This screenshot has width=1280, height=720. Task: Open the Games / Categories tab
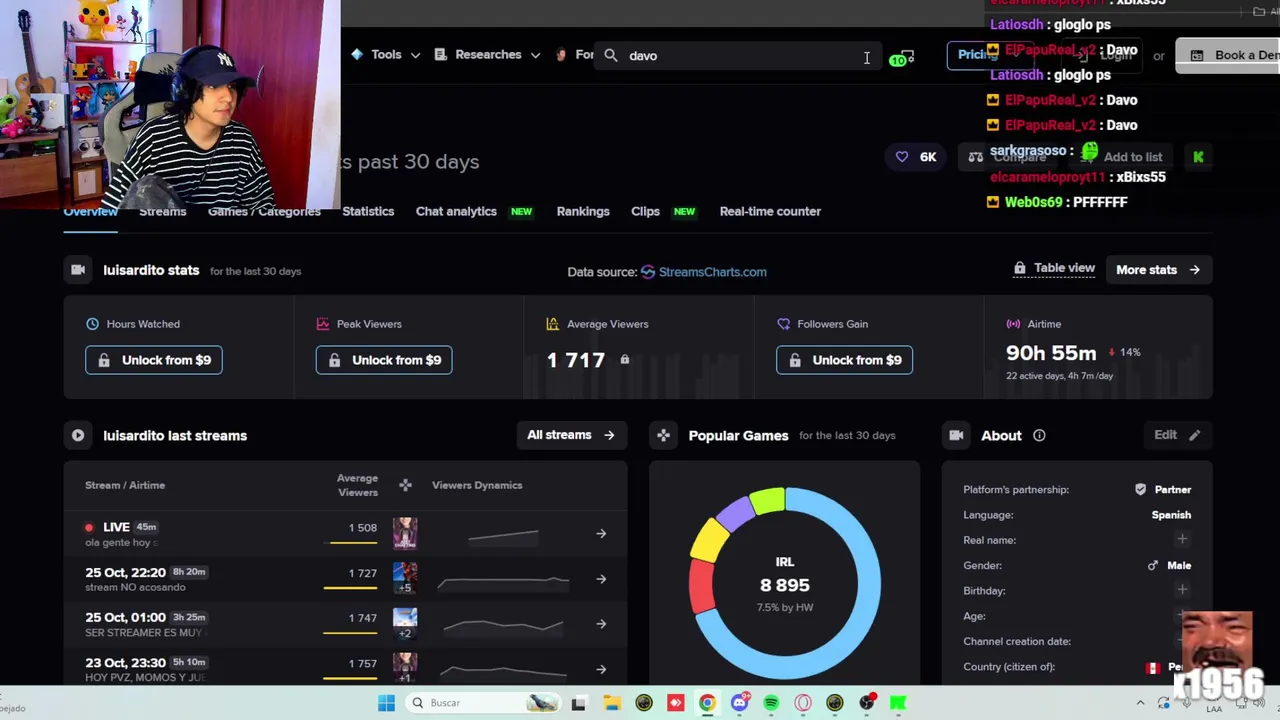[x=264, y=211]
